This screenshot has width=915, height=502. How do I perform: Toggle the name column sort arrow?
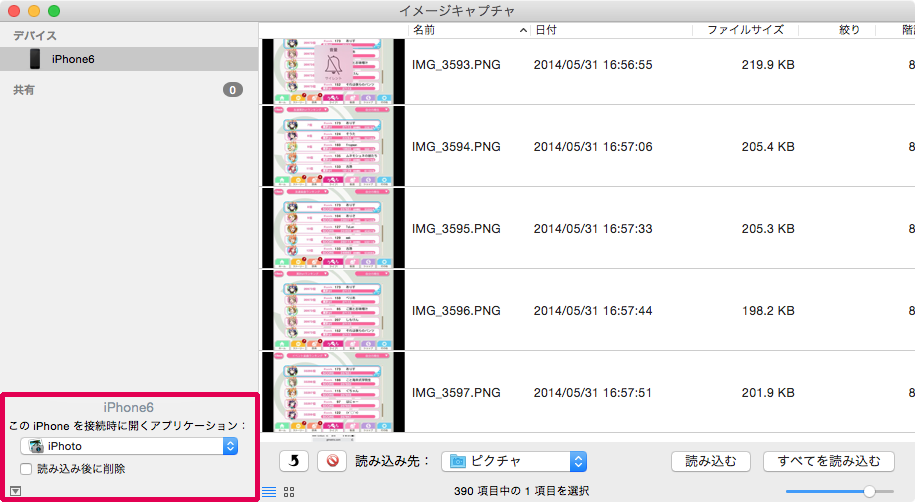[523, 30]
